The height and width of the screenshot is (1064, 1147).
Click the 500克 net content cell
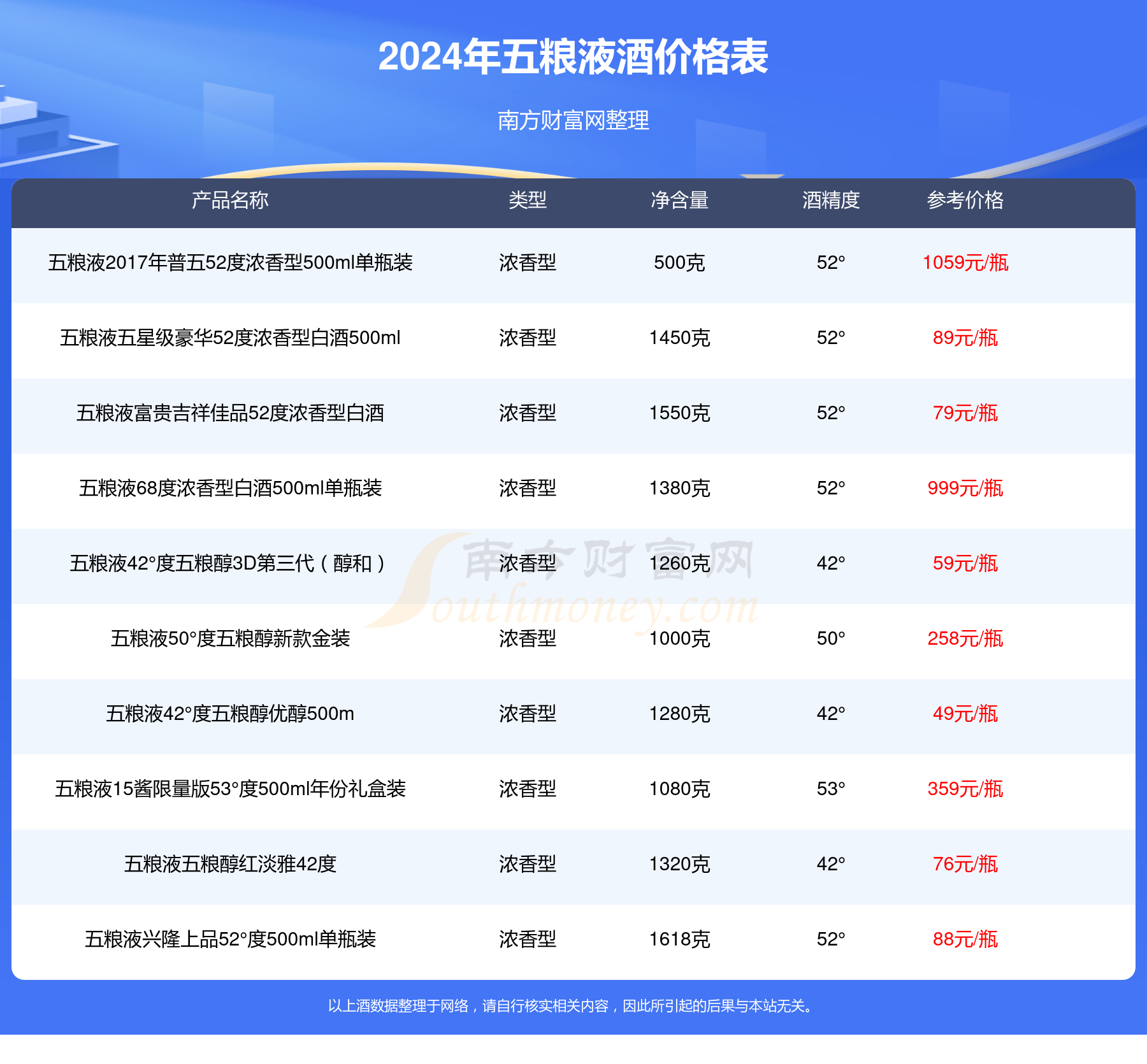679,262
